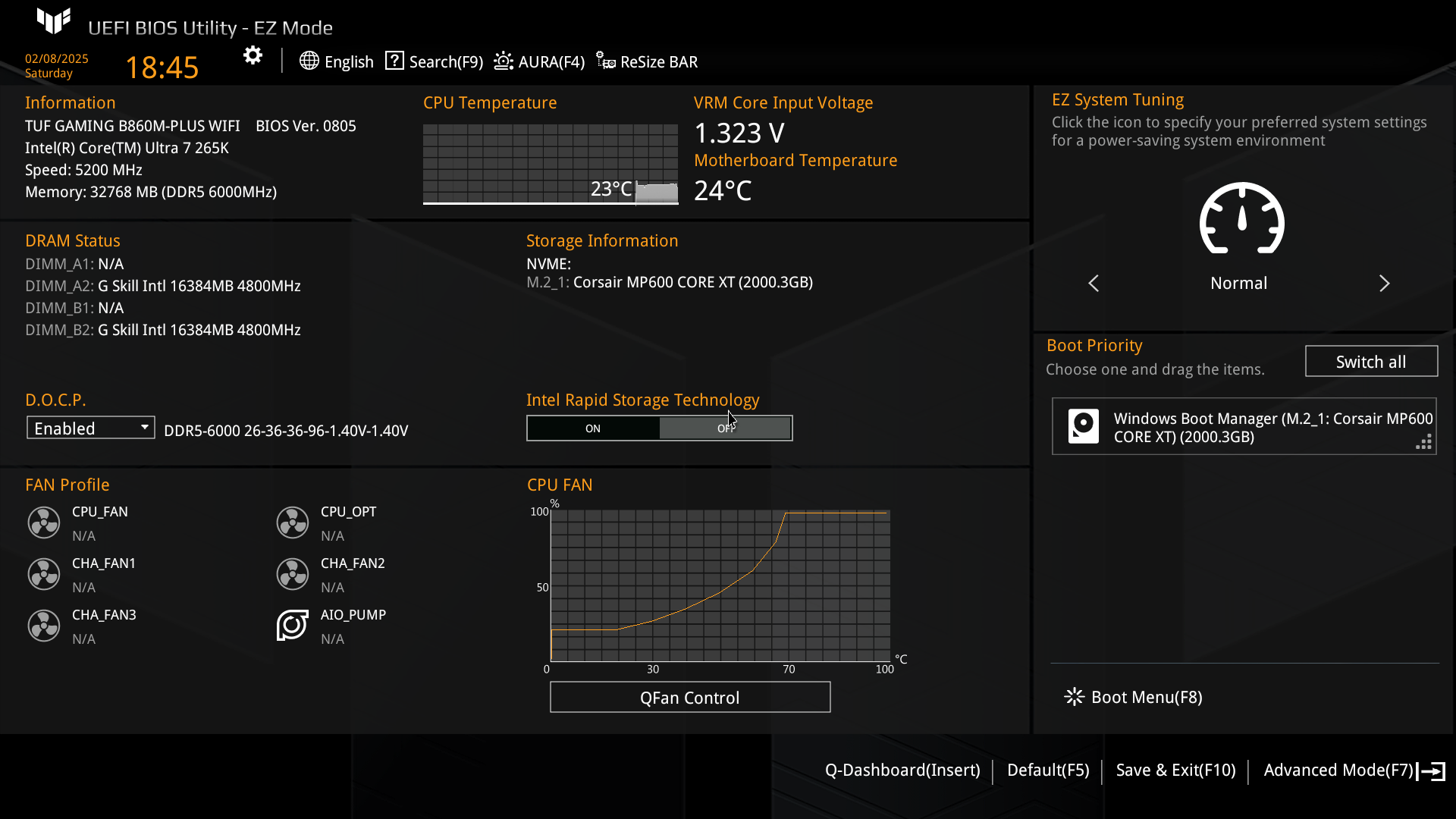Click M.2_1 Corsair MP600 storage entry
Viewport: 1456px width, 819px height.
[x=670, y=282]
